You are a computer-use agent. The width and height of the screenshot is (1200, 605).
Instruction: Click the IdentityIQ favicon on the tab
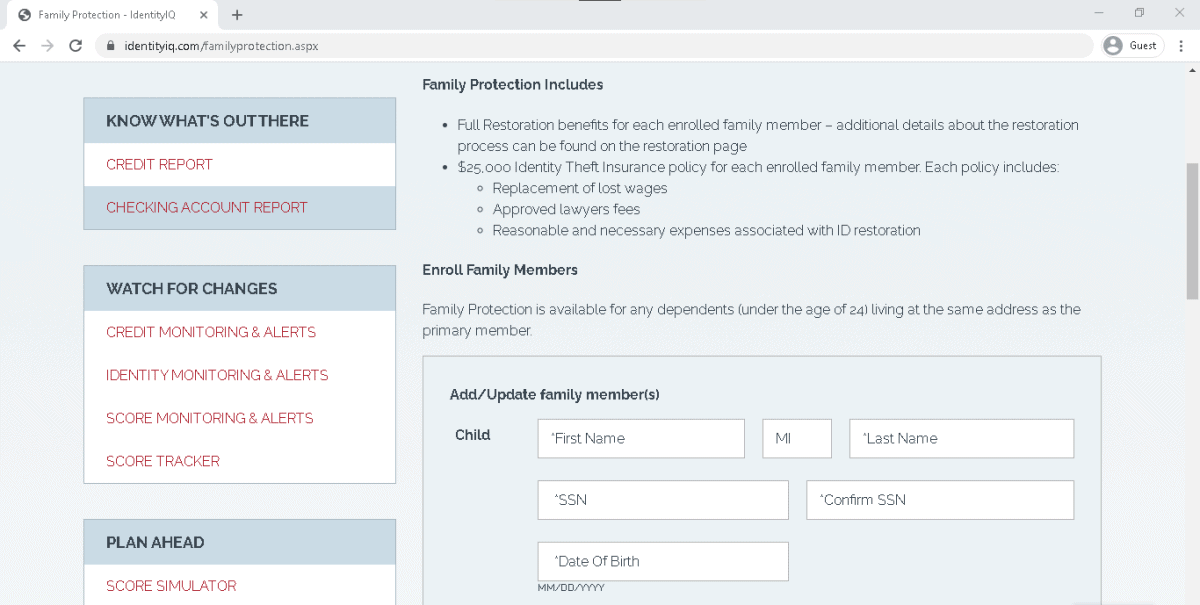click(22, 15)
